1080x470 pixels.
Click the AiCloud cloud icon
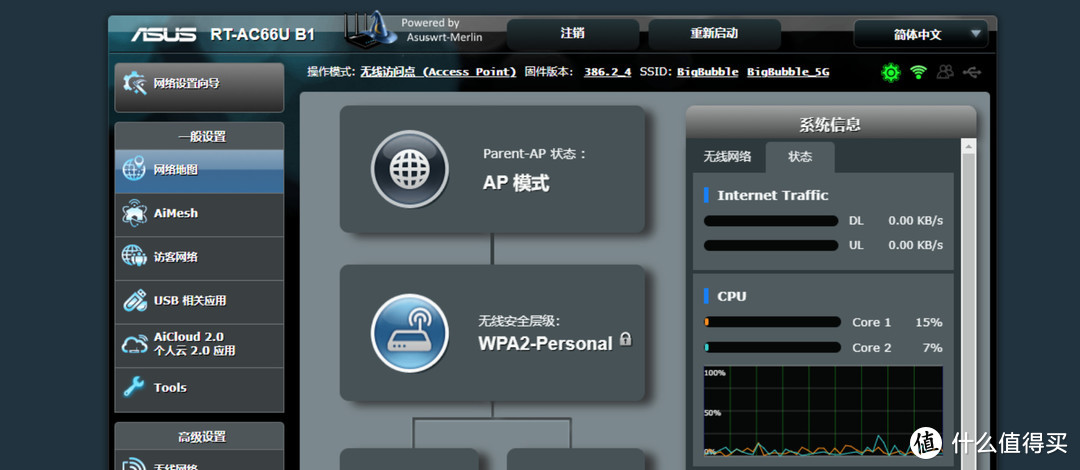[134, 344]
